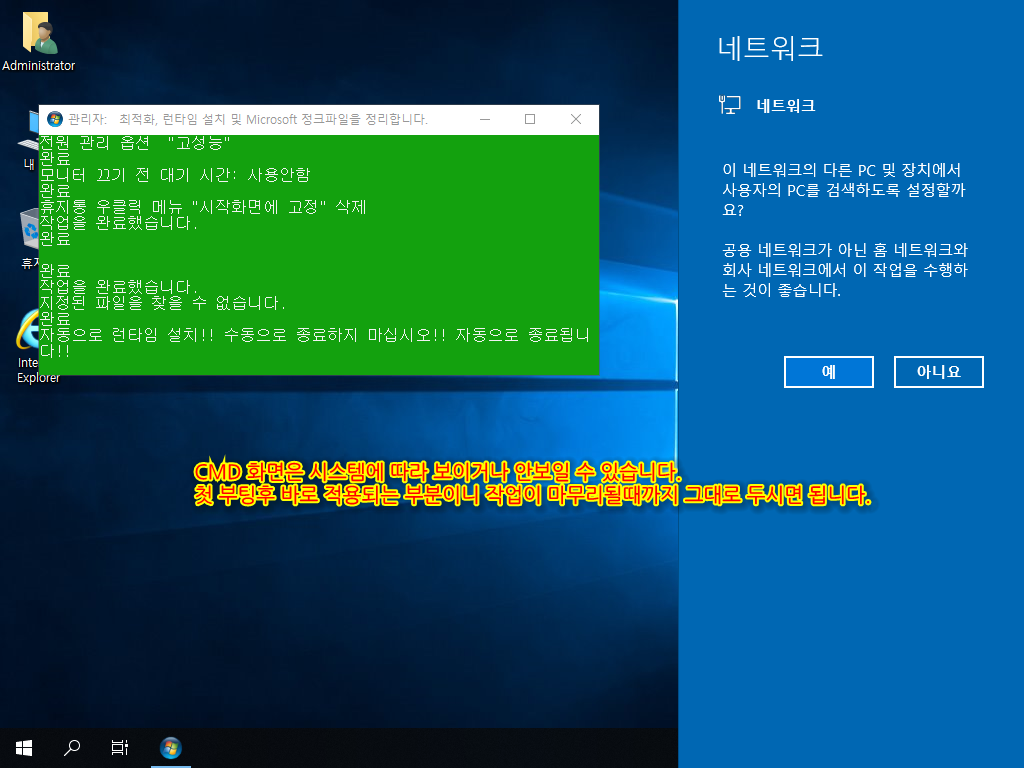Image resolution: width=1024 pixels, height=768 pixels.
Task: Open Task View on the taskbar
Action: (x=120, y=748)
